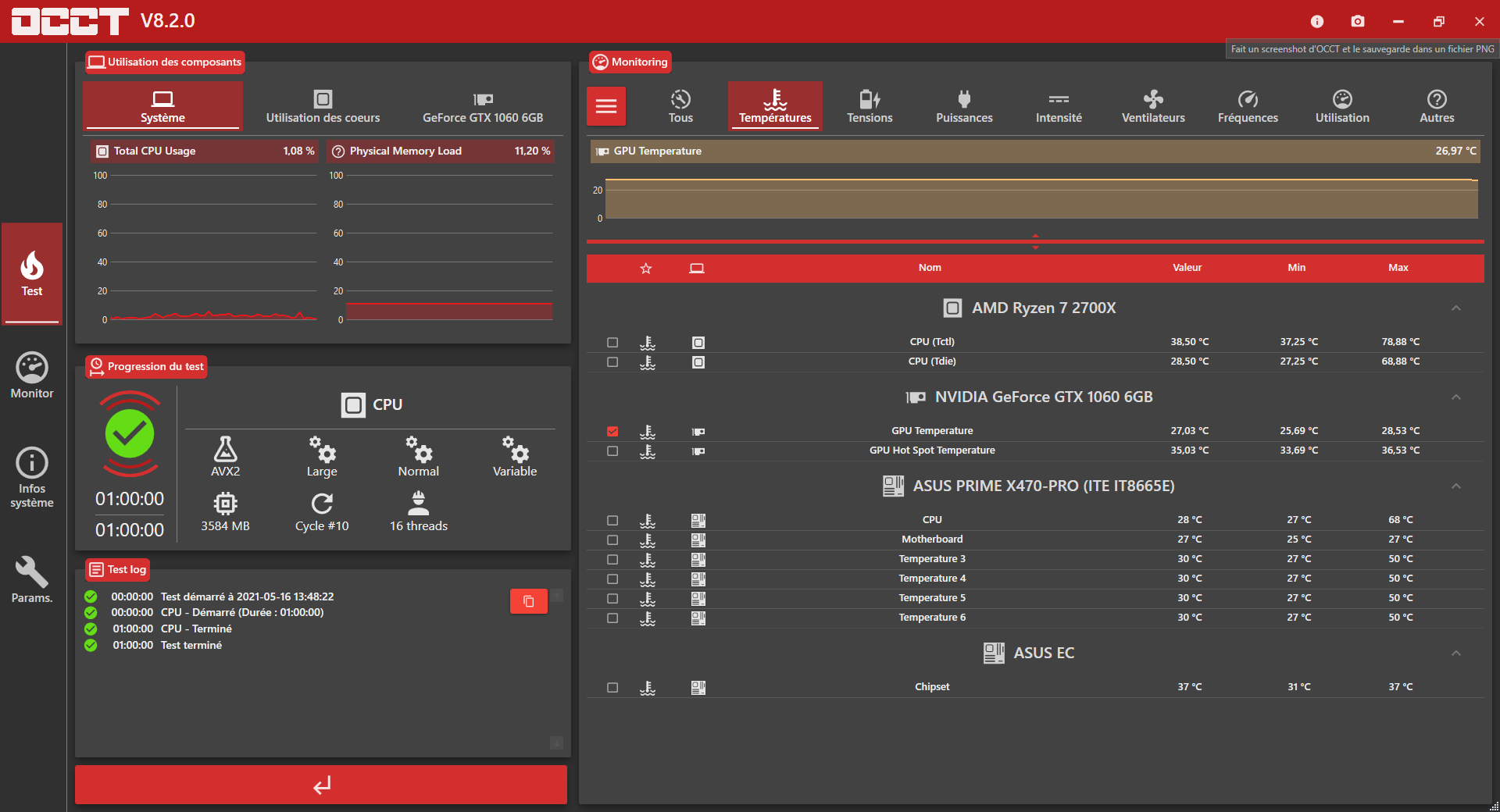Open the monitoring Utilisation tab

point(1342,106)
